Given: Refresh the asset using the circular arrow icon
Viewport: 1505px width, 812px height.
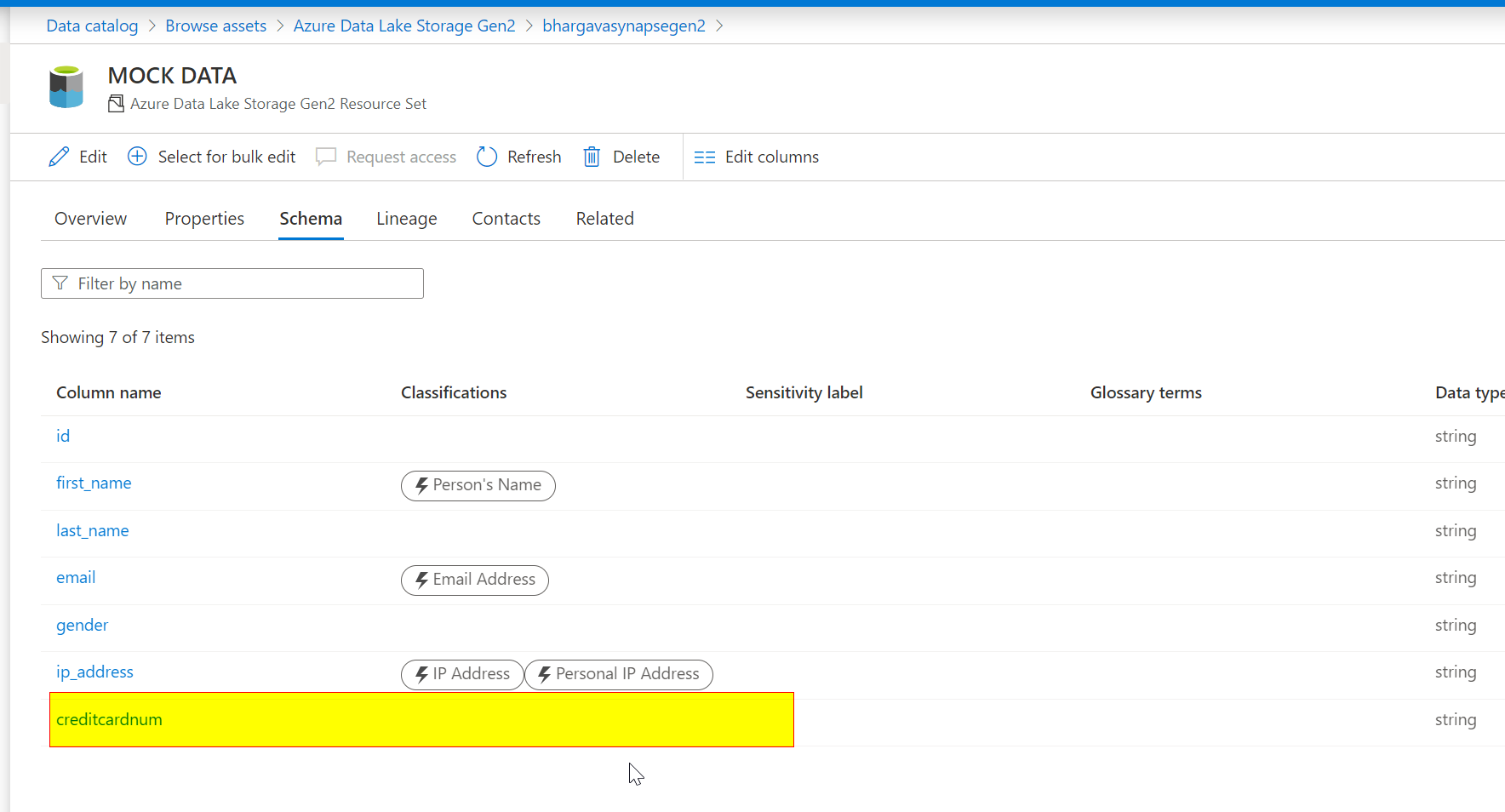Looking at the screenshot, I should 486,157.
